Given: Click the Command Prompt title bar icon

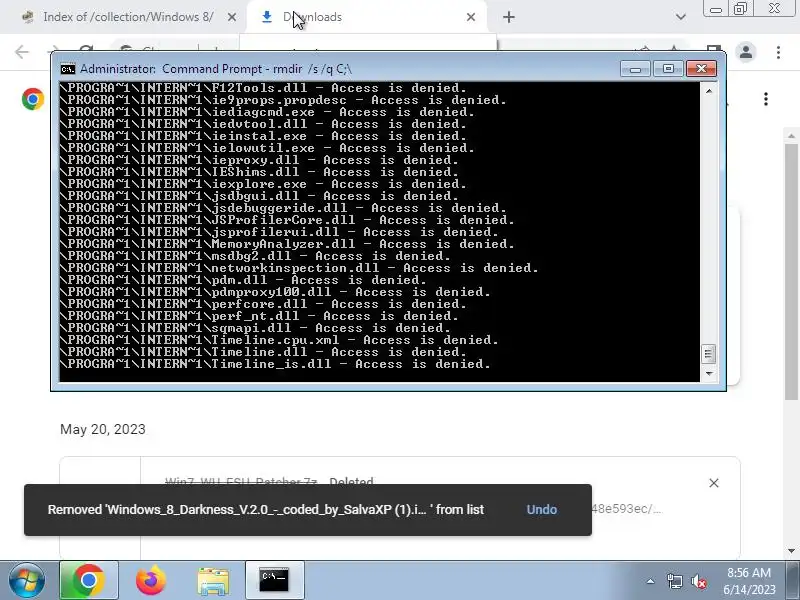Looking at the screenshot, I should (x=68, y=69).
